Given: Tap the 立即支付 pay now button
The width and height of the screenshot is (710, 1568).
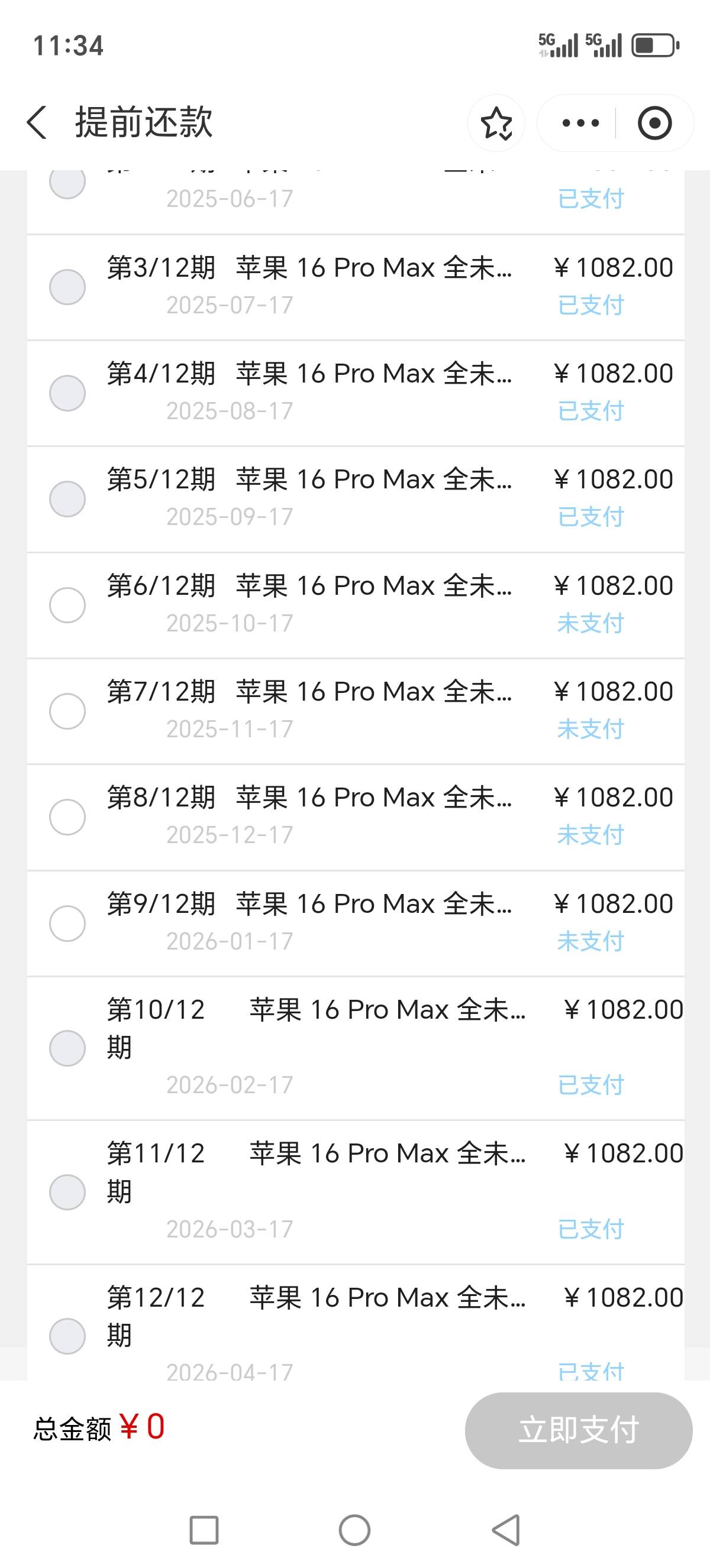Looking at the screenshot, I should (579, 1430).
